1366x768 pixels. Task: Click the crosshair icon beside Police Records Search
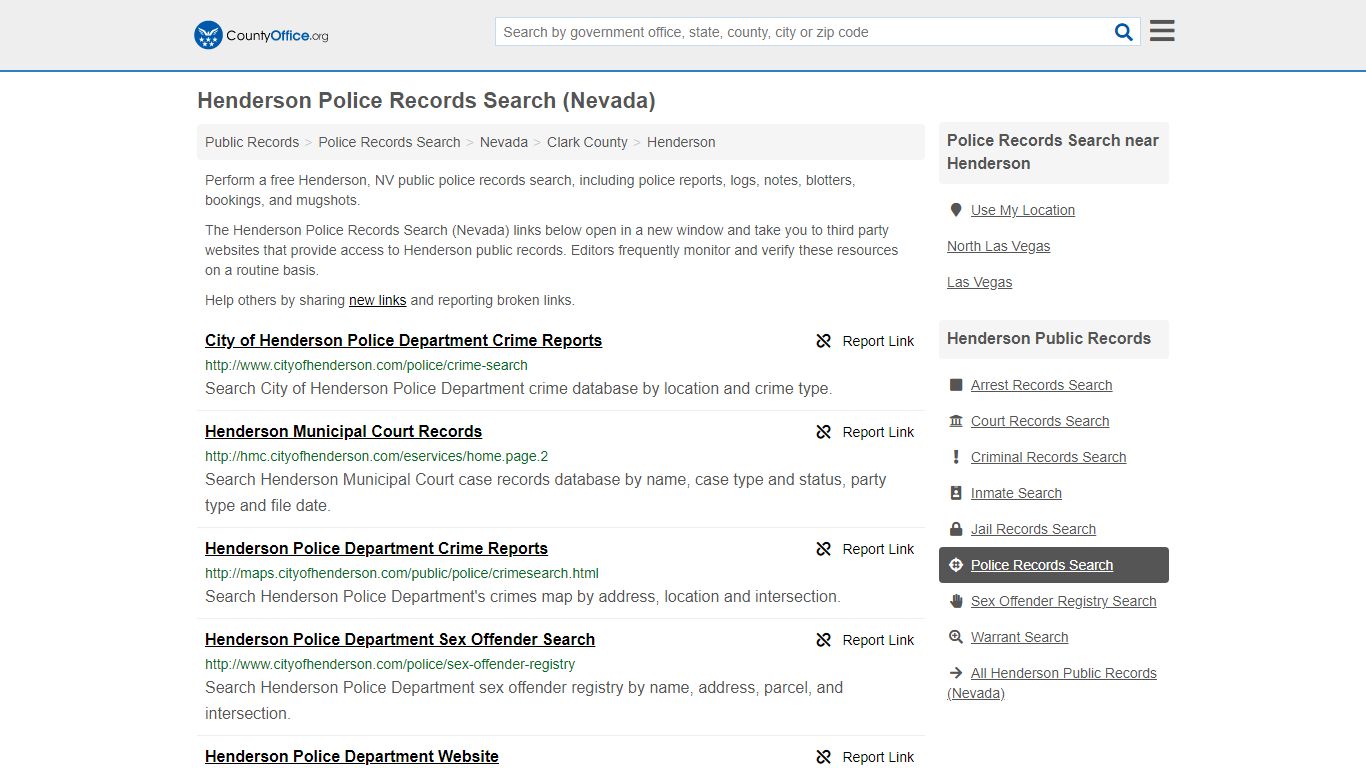point(955,565)
